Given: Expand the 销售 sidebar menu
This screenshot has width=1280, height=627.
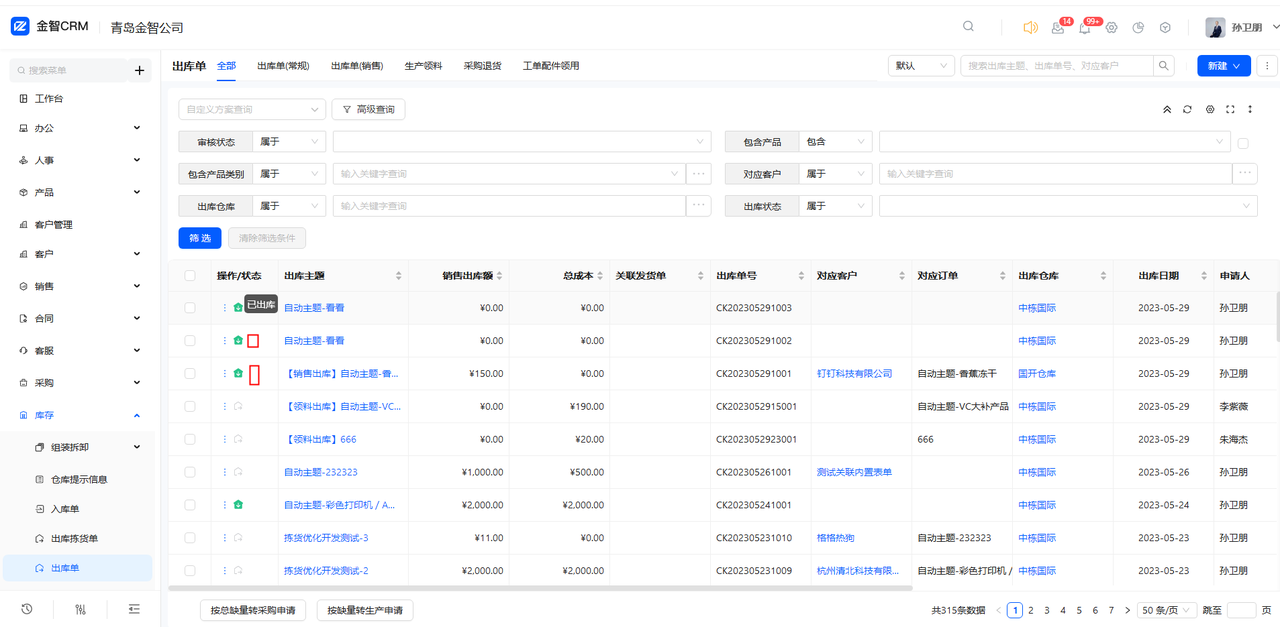Looking at the screenshot, I should pos(80,286).
